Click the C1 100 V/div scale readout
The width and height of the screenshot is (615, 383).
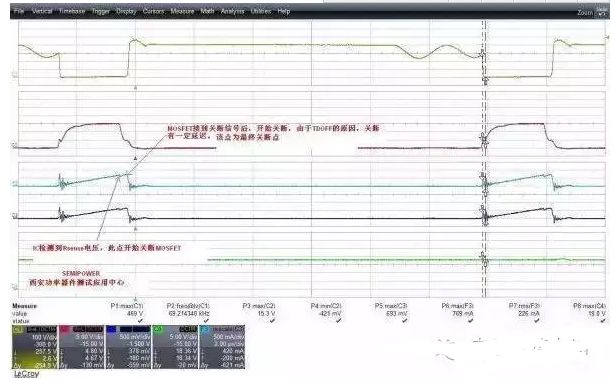pyautogui.click(x=43, y=337)
